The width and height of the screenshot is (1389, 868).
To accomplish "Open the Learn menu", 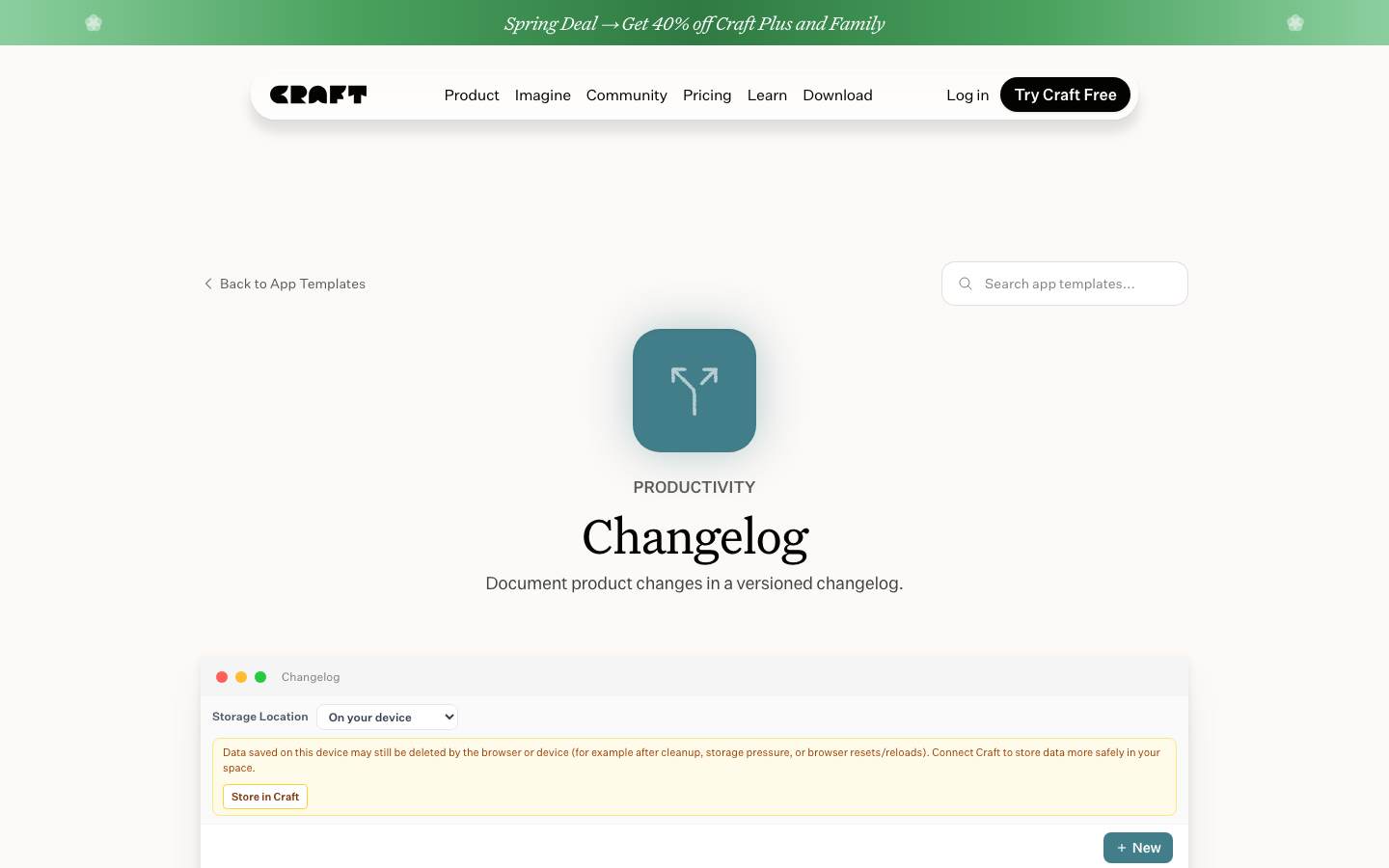I will (767, 95).
